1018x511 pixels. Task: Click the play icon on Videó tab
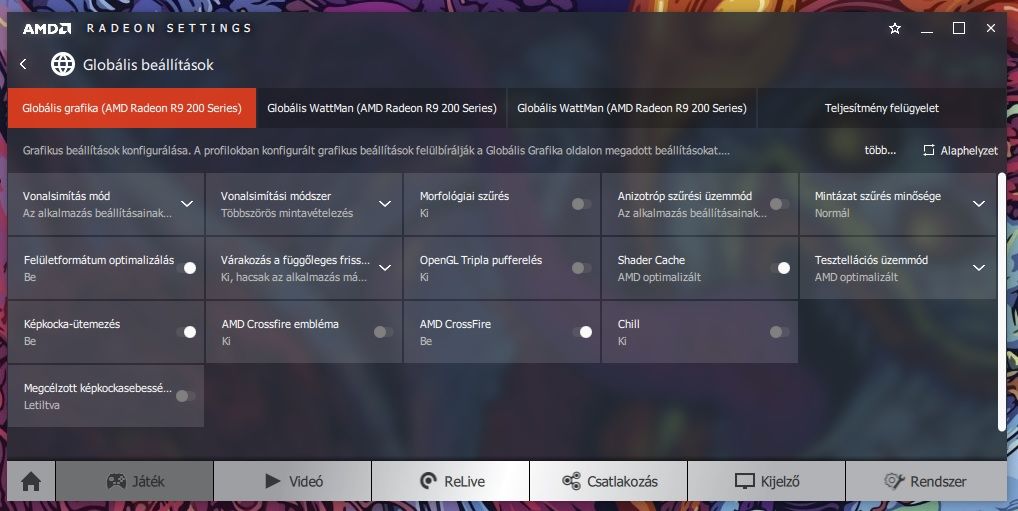(x=273, y=481)
